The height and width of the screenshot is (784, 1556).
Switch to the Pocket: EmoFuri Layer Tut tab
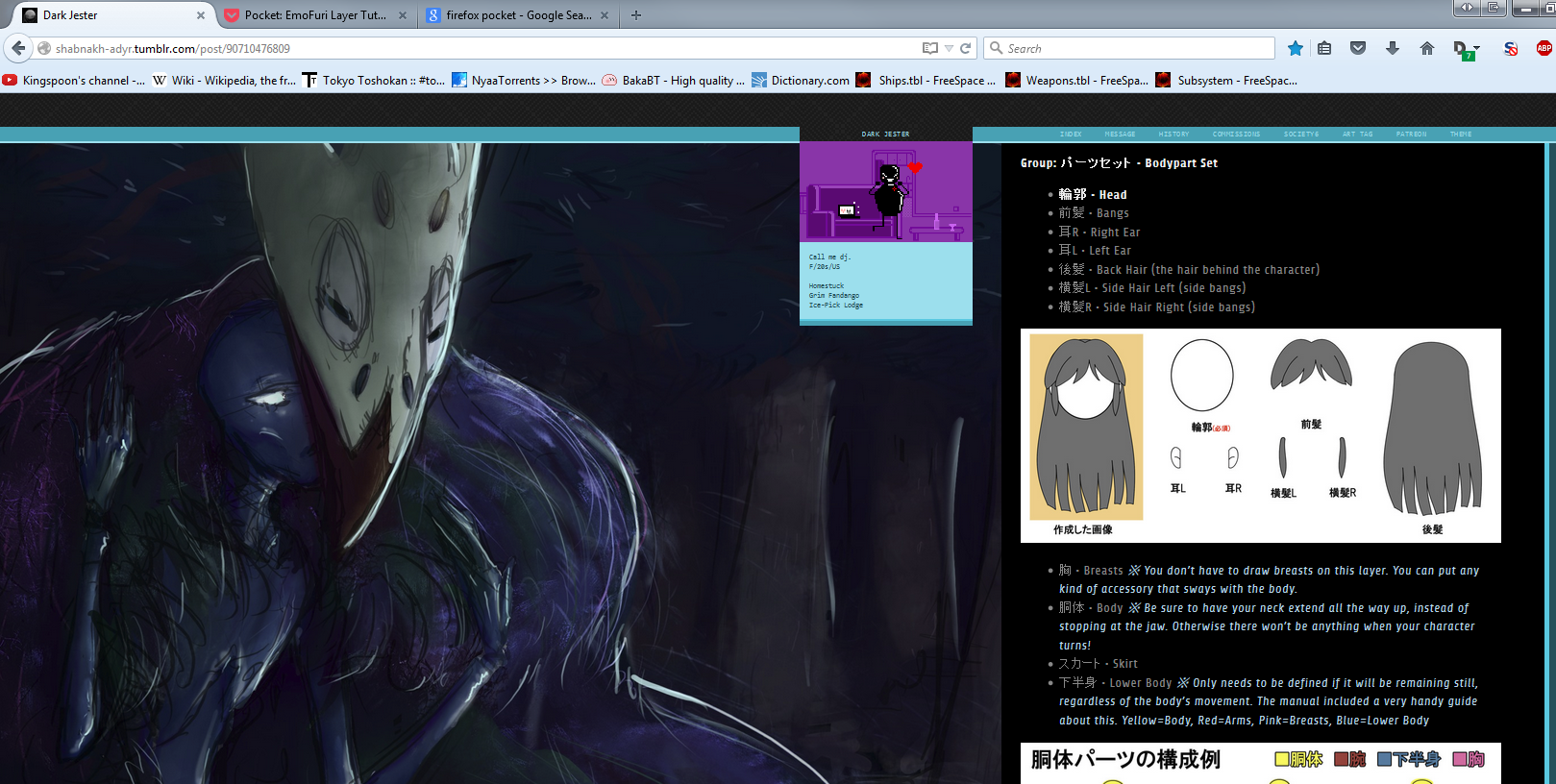[x=315, y=15]
